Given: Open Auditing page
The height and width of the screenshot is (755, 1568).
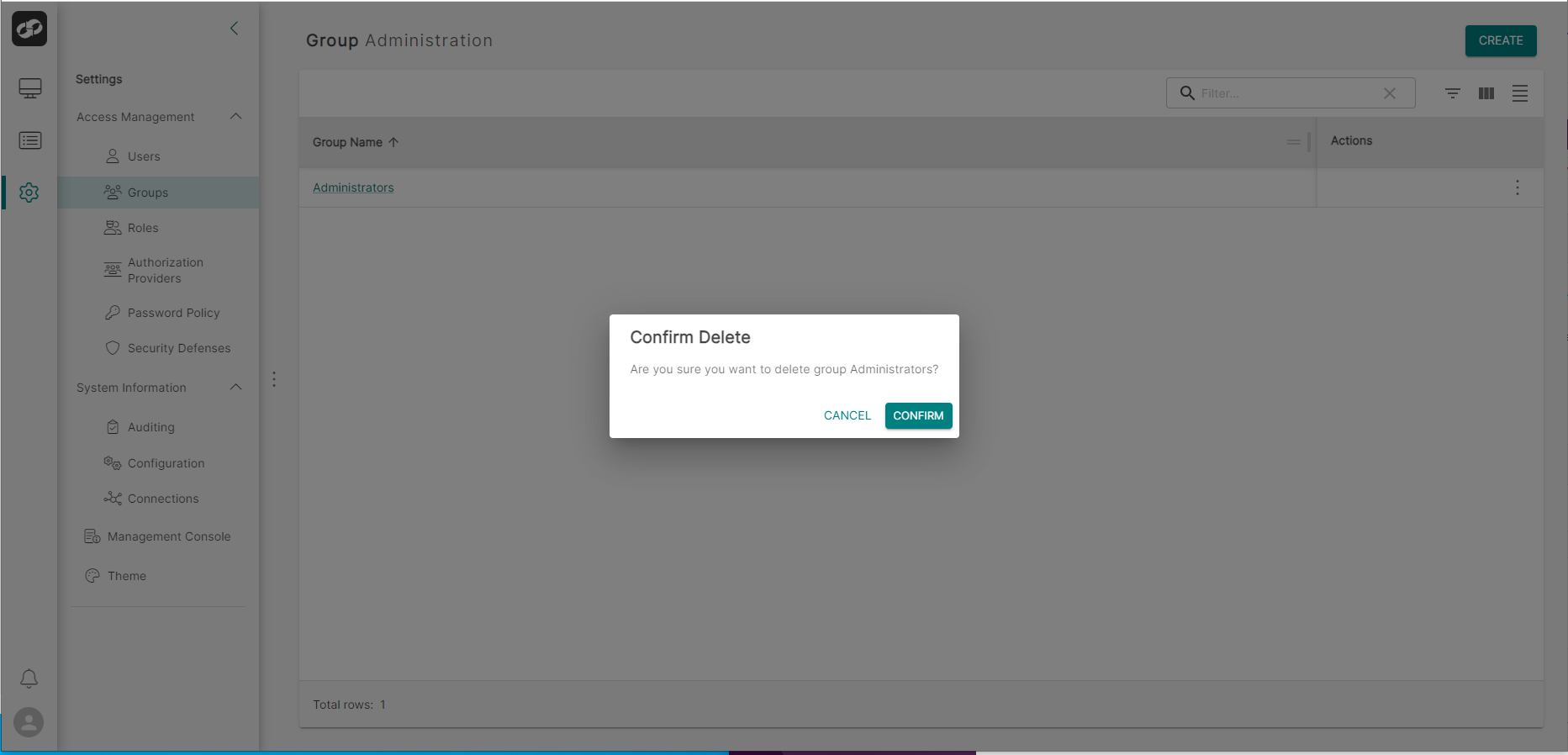Looking at the screenshot, I should tap(151, 427).
